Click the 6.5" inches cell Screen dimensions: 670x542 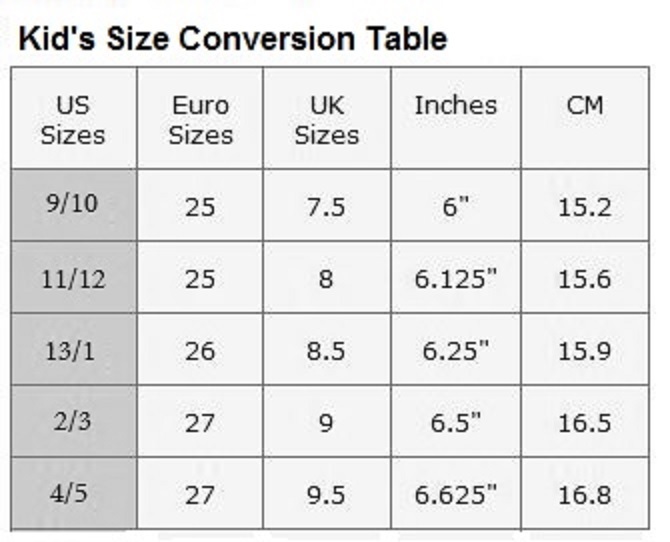point(456,423)
